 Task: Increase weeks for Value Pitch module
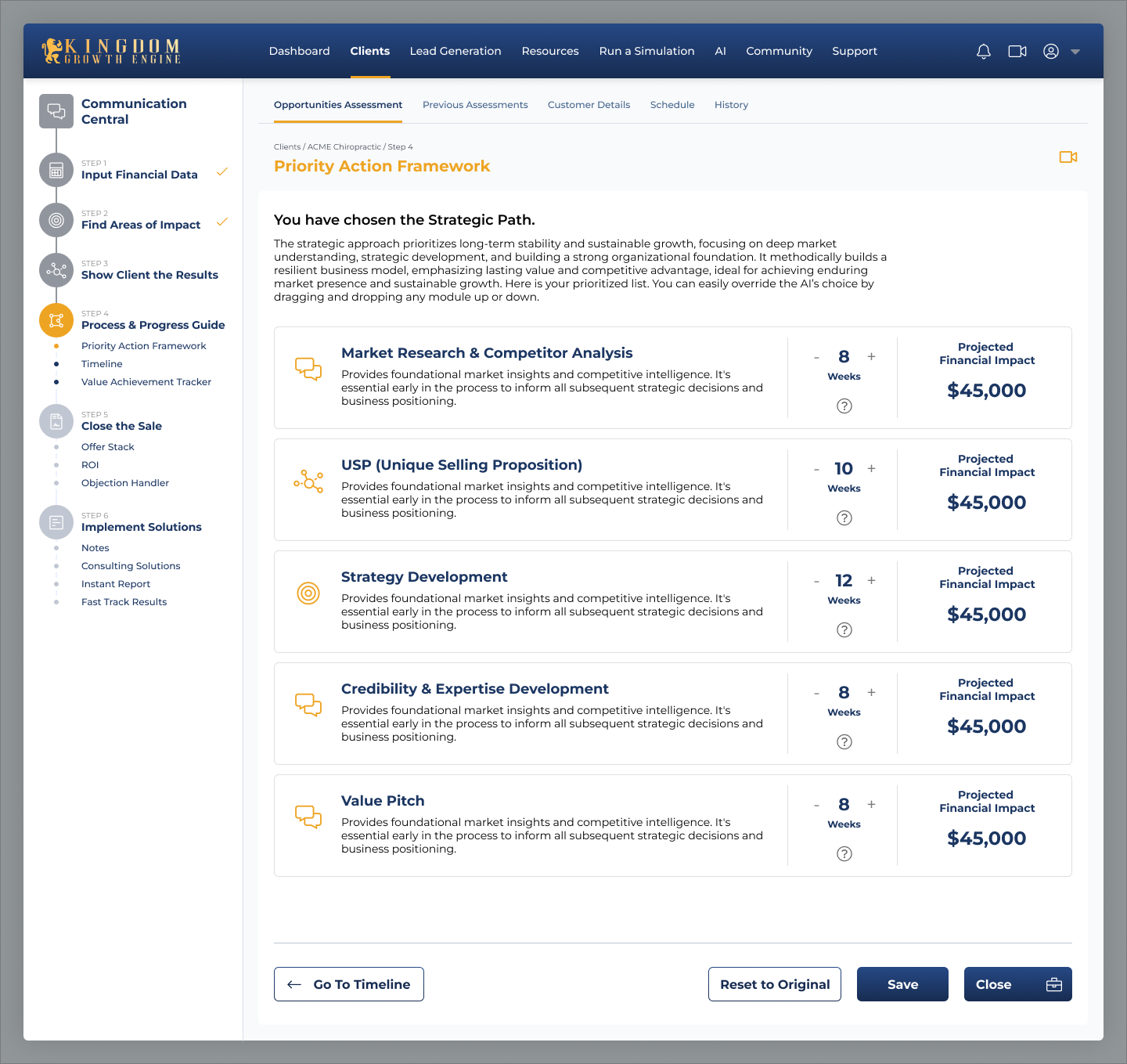click(x=871, y=804)
